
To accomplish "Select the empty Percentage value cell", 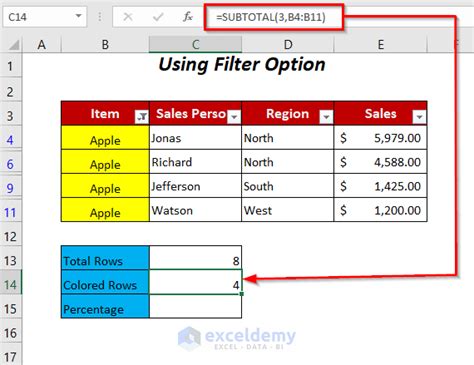I will [x=195, y=306].
